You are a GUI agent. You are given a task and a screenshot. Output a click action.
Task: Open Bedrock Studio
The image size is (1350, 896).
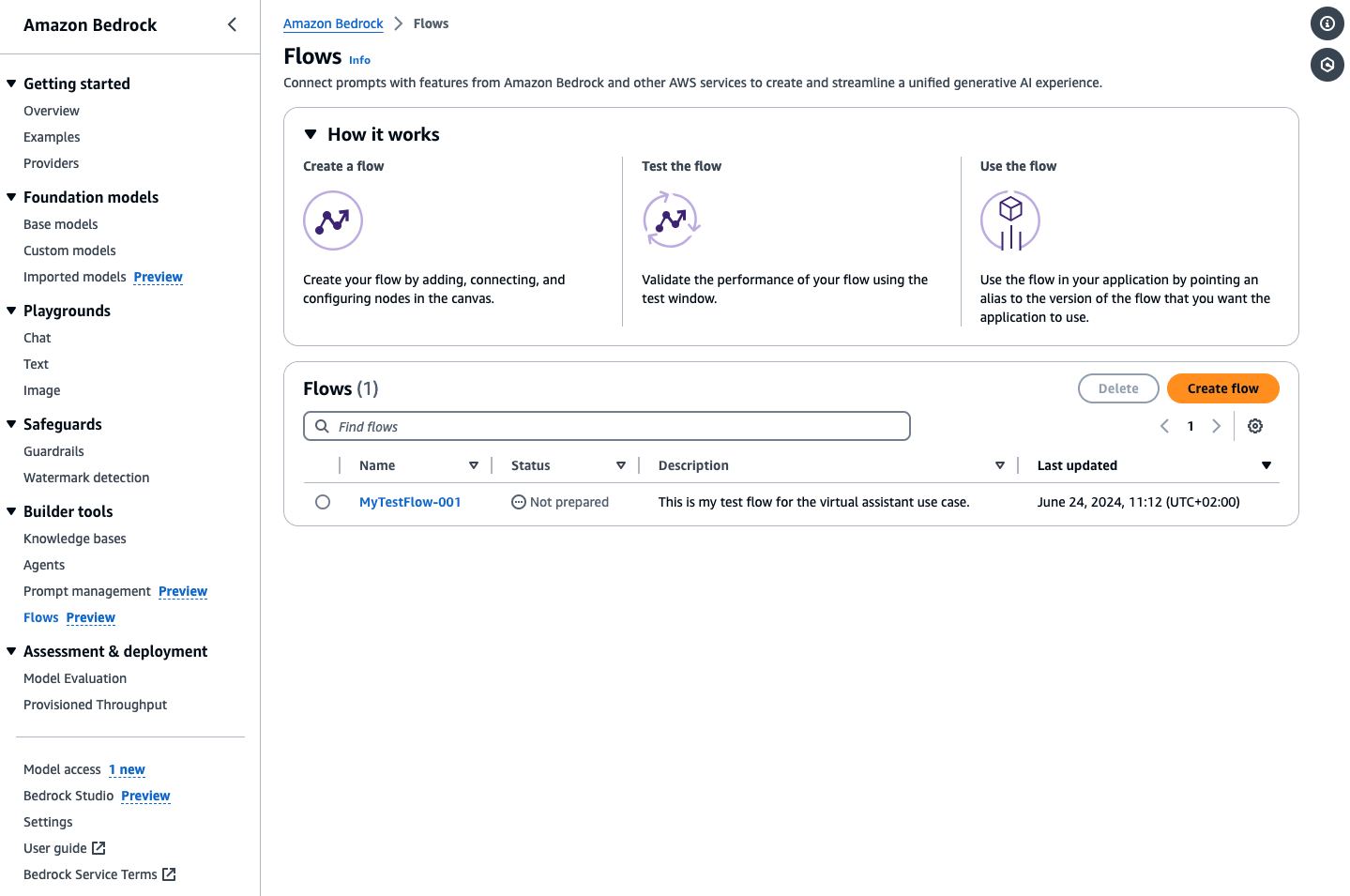[x=68, y=796]
